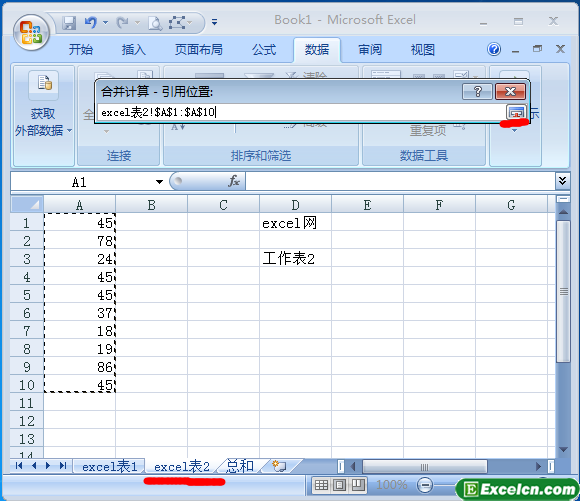580x501 pixels.
Task: Click the reference input field in dialog
Action: pos(301,112)
